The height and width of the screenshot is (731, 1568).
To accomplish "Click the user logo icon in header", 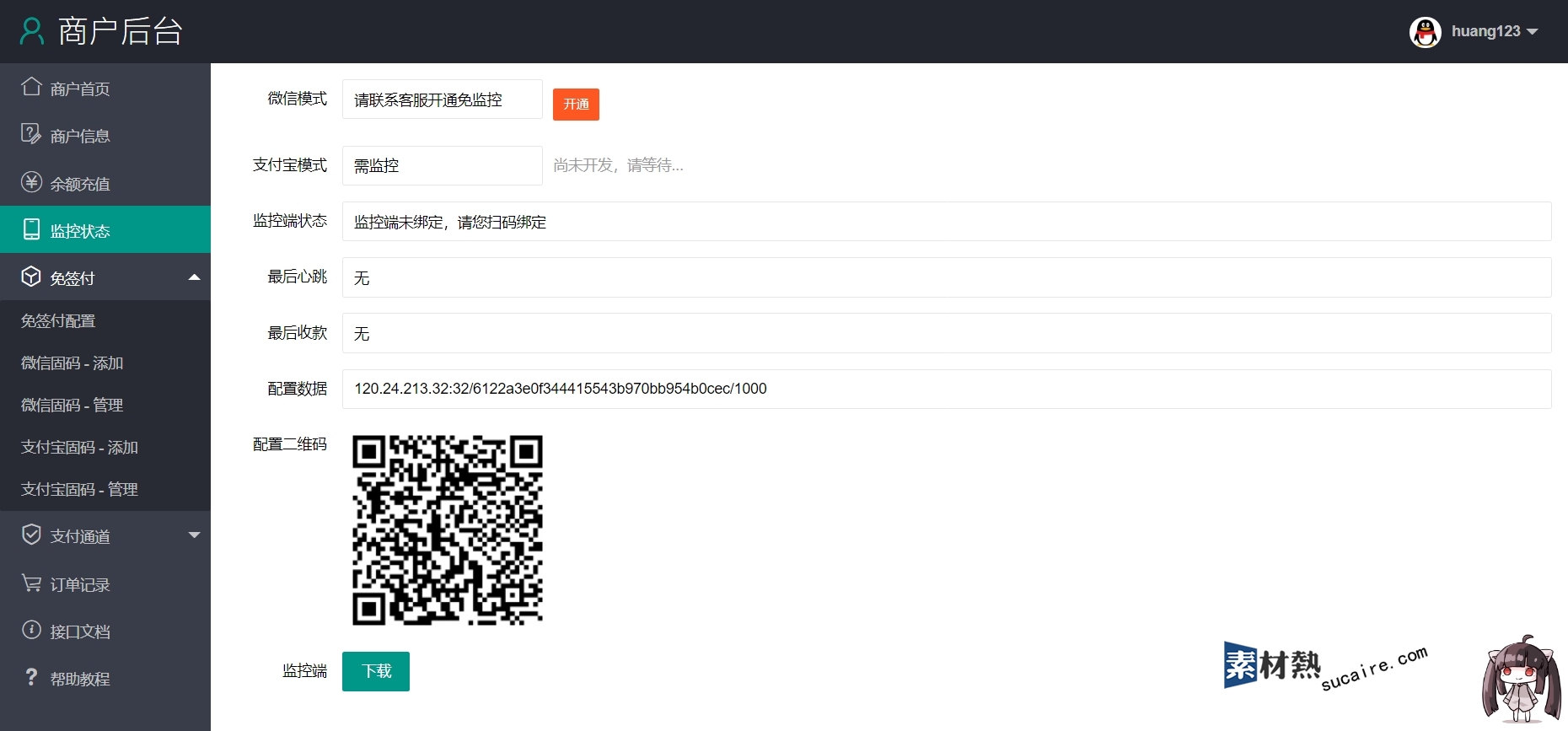I will (x=32, y=31).
